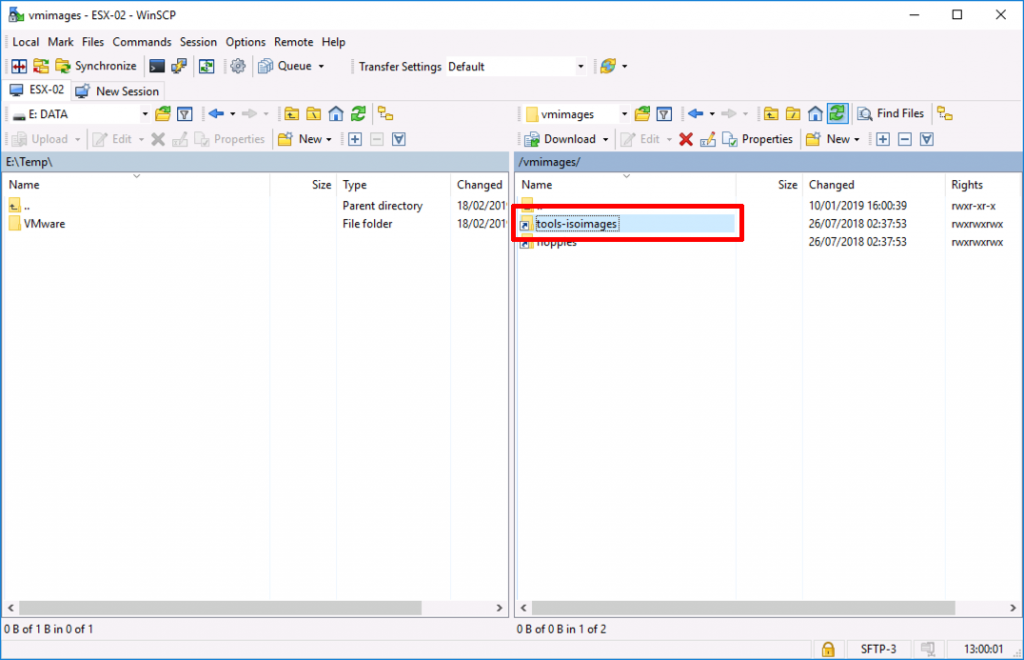Click the lock icon in status bar
This screenshot has width=1024, height=660.
click(x=827, y=649)
